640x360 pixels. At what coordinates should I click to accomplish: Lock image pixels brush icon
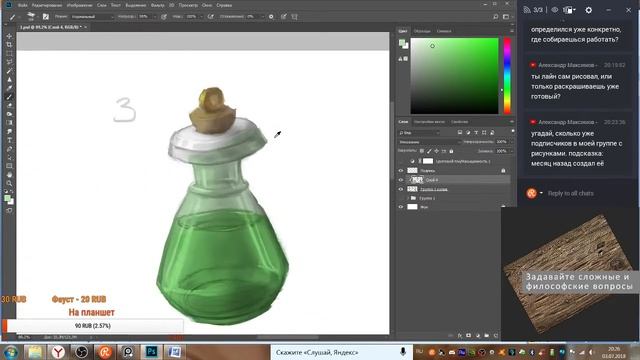[429, 151]
